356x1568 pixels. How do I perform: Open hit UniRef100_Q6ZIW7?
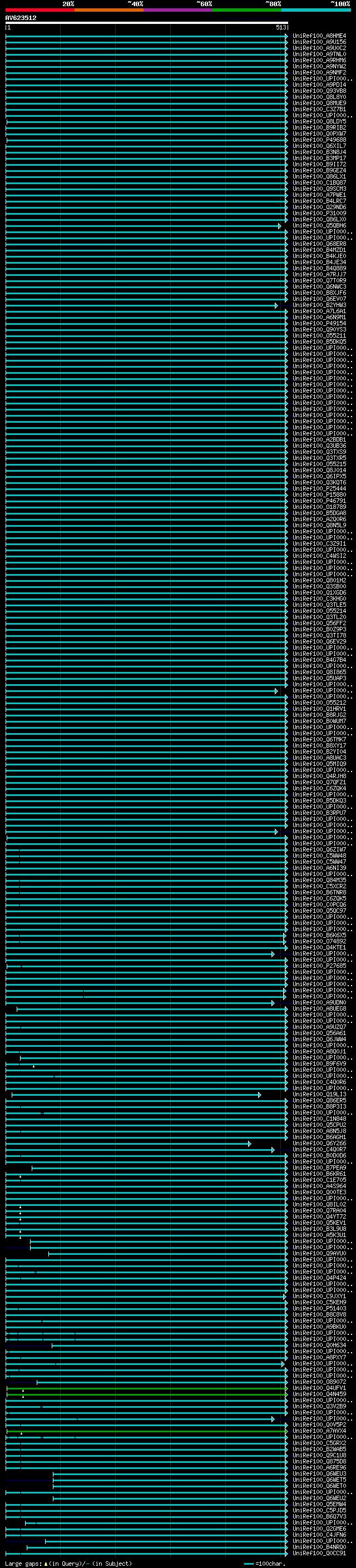[x=319, y=850]
